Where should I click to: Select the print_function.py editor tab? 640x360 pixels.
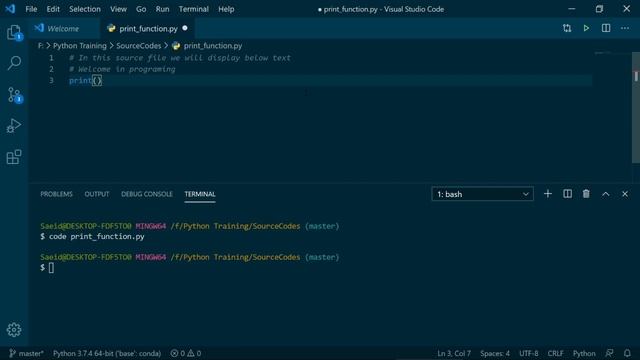coord(148,29)
